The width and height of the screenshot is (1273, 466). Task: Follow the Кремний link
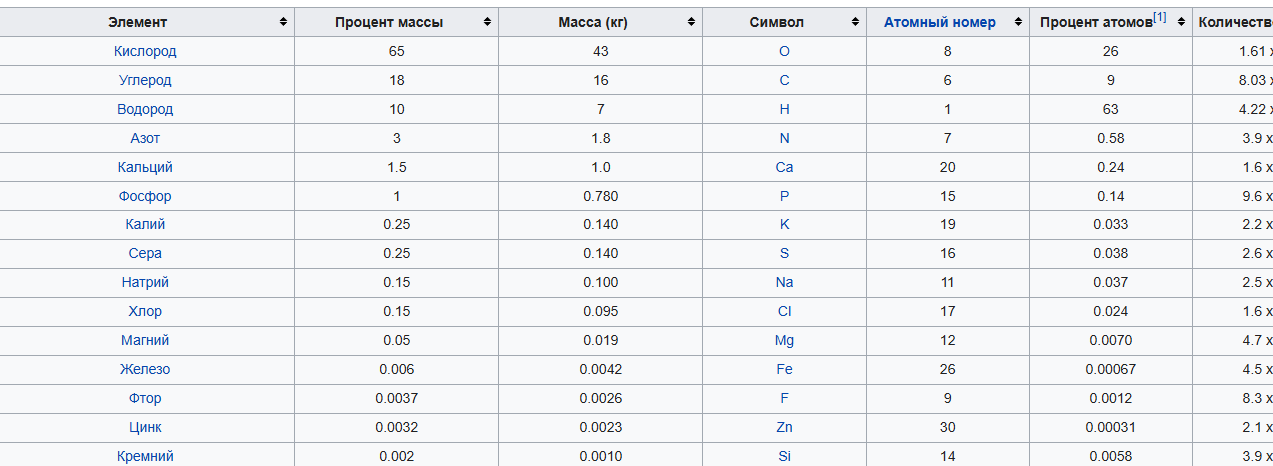click(x=145, y=456)
